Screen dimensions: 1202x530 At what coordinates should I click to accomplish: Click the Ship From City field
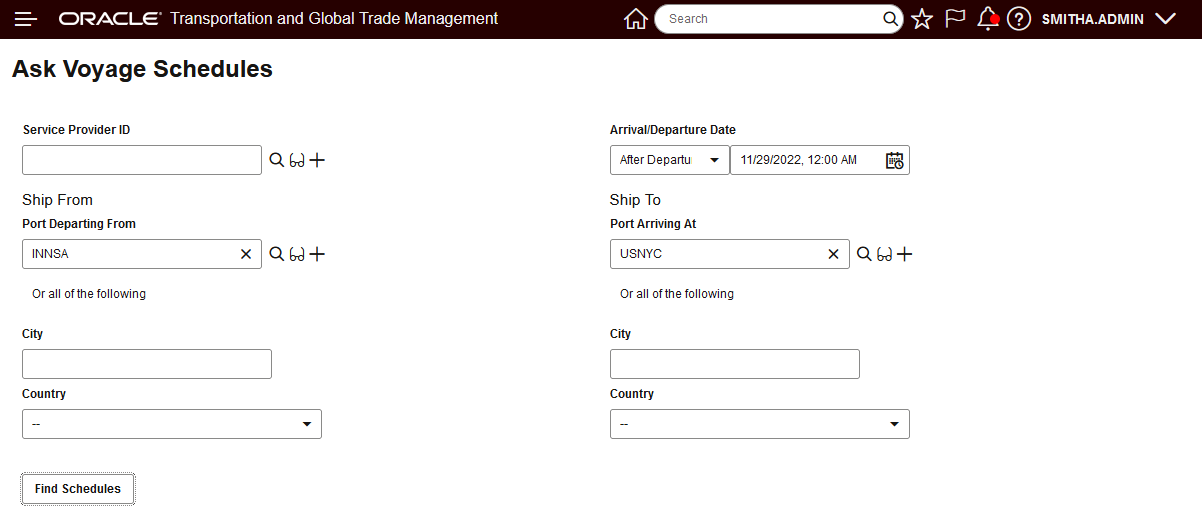[x=147, y=364]
